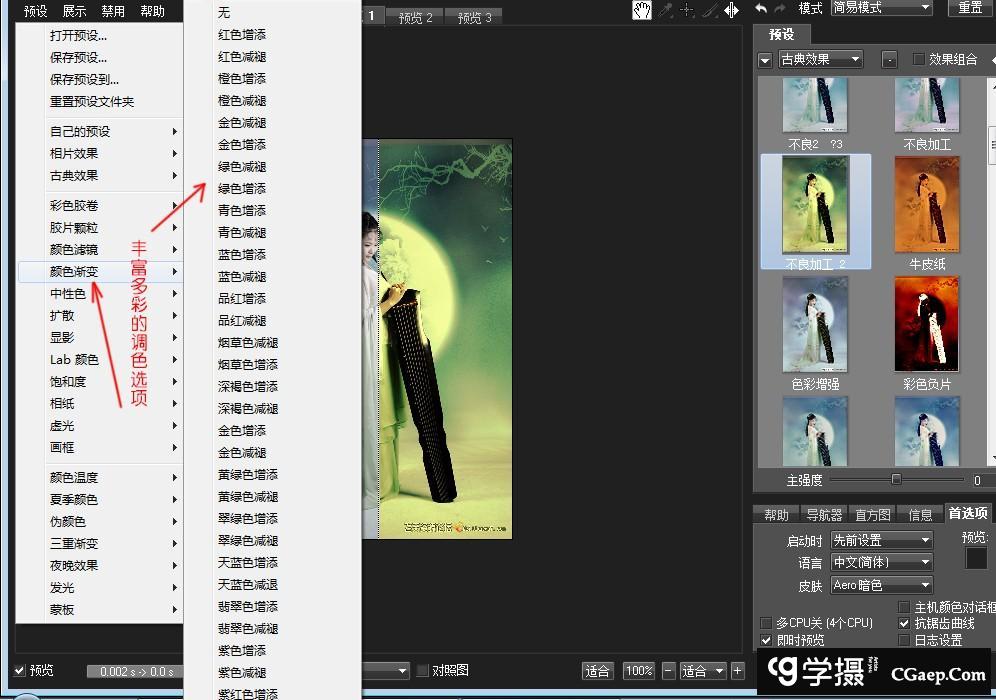Image resolution: width=996 pixels, height=700 pixels.
Task: Choose 绿色增添 from the submenu
Action: pyautogui.click(x=242, y=188)
